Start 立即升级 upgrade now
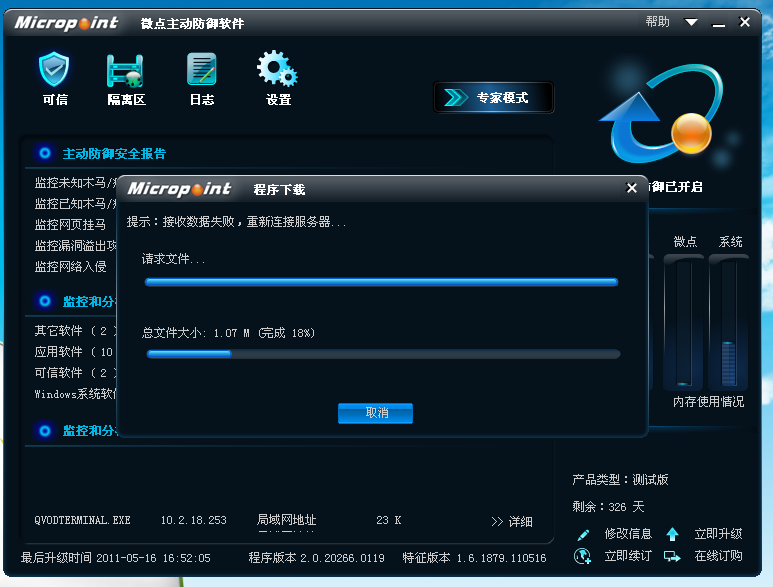 pos(718,534)
